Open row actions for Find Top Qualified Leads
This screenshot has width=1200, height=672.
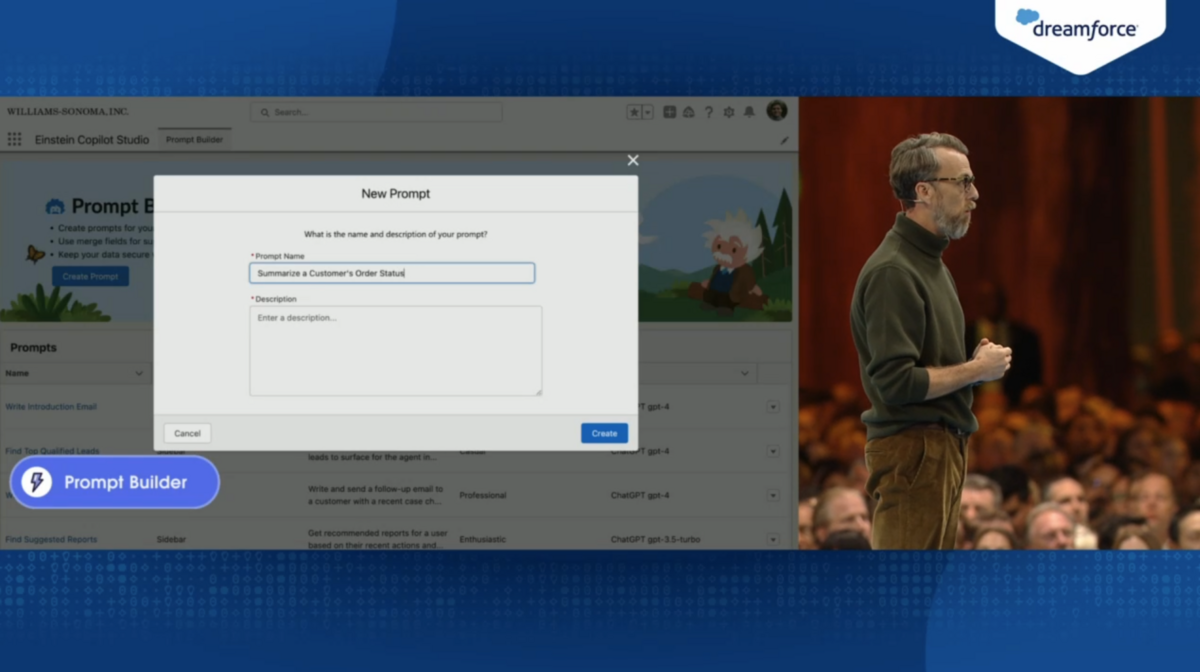click(773, 451)
